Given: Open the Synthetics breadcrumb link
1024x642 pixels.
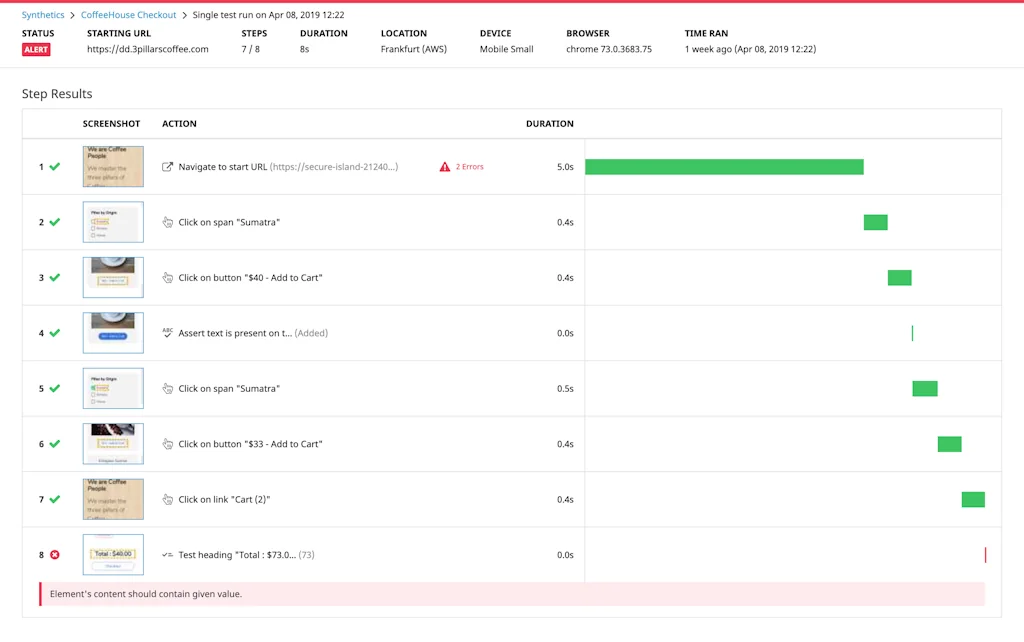Looking at the screenshot, I should (x=42, y=15).
